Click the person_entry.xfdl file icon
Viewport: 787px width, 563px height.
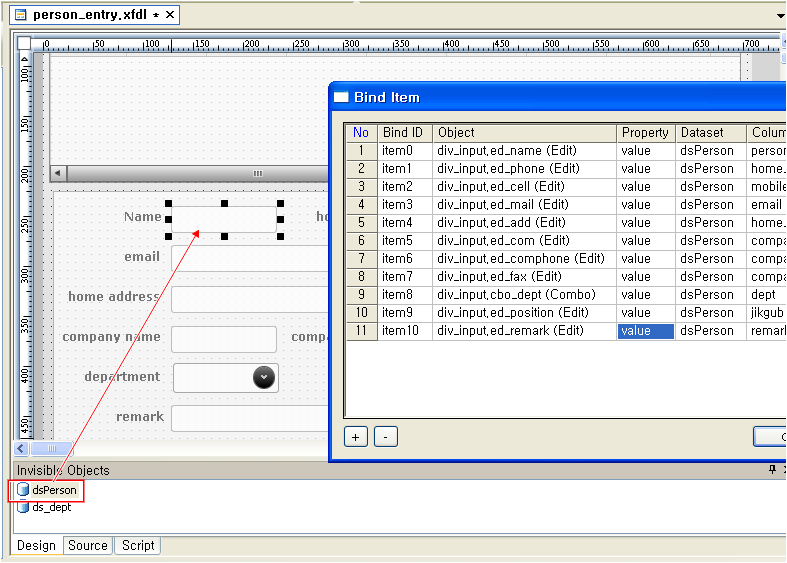pyautogui.click(x=20, y=15)
